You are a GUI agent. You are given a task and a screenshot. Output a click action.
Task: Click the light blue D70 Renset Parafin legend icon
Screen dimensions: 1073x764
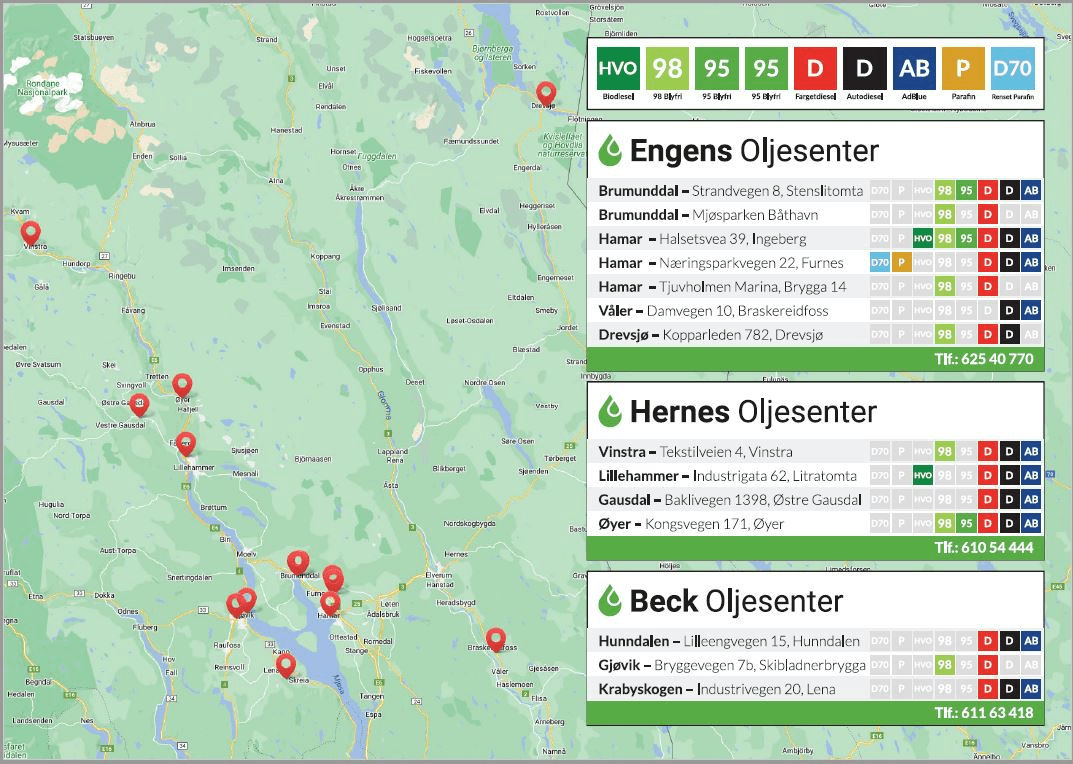1012,68
